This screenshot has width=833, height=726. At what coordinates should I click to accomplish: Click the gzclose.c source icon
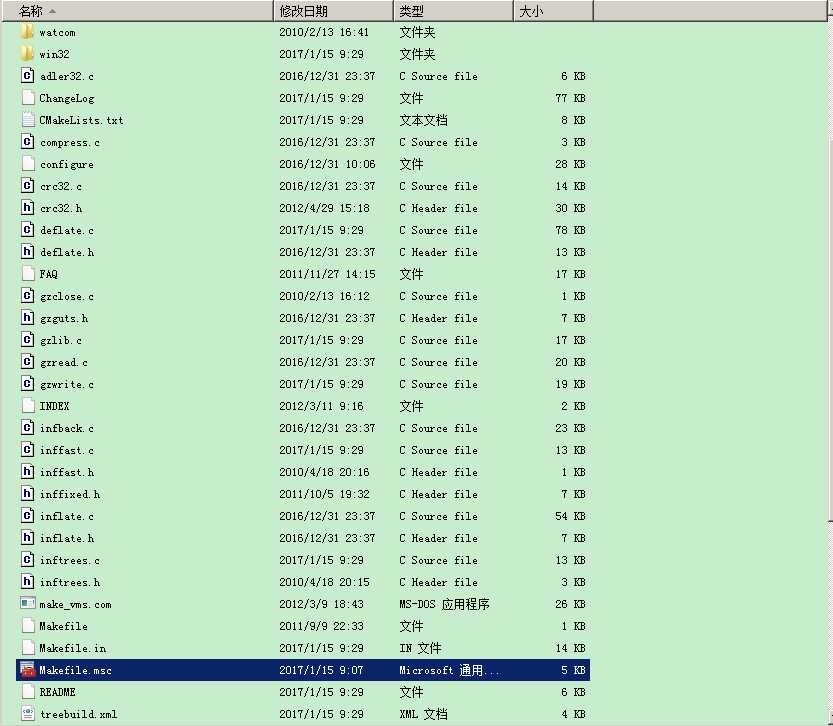pyautogui.click(x=28, y=296)
